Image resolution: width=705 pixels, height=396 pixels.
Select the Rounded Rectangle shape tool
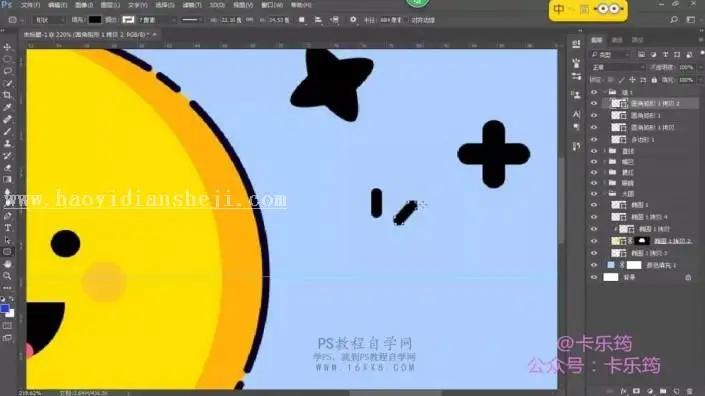[x=7, y=252]
